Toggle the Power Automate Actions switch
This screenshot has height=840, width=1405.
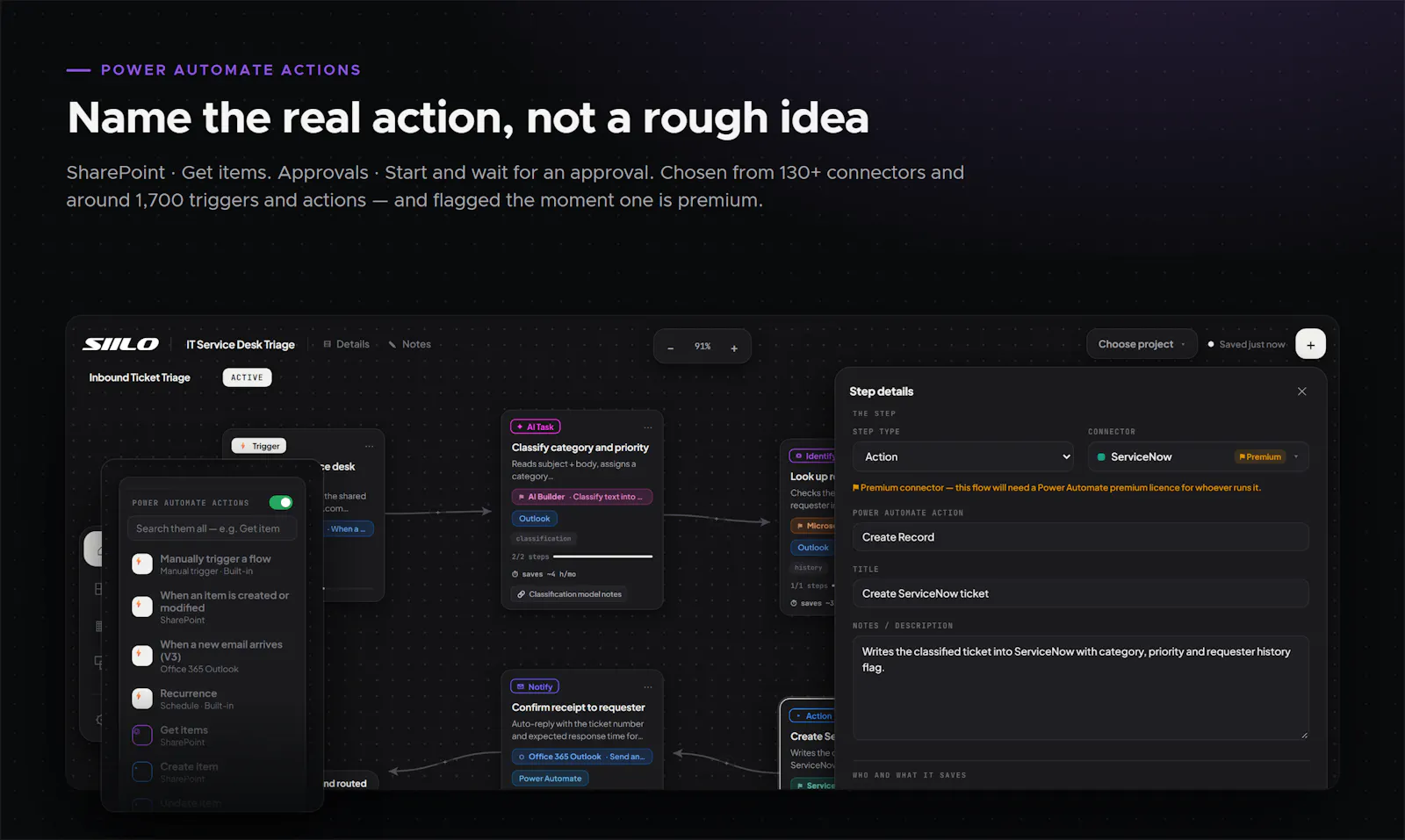[281, 502]
